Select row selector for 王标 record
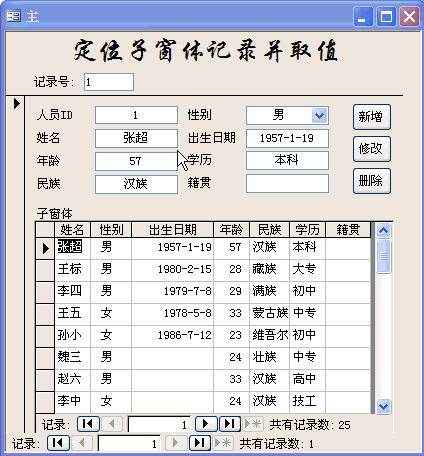Viewport: 424px width, 456px height. [45, 270]
